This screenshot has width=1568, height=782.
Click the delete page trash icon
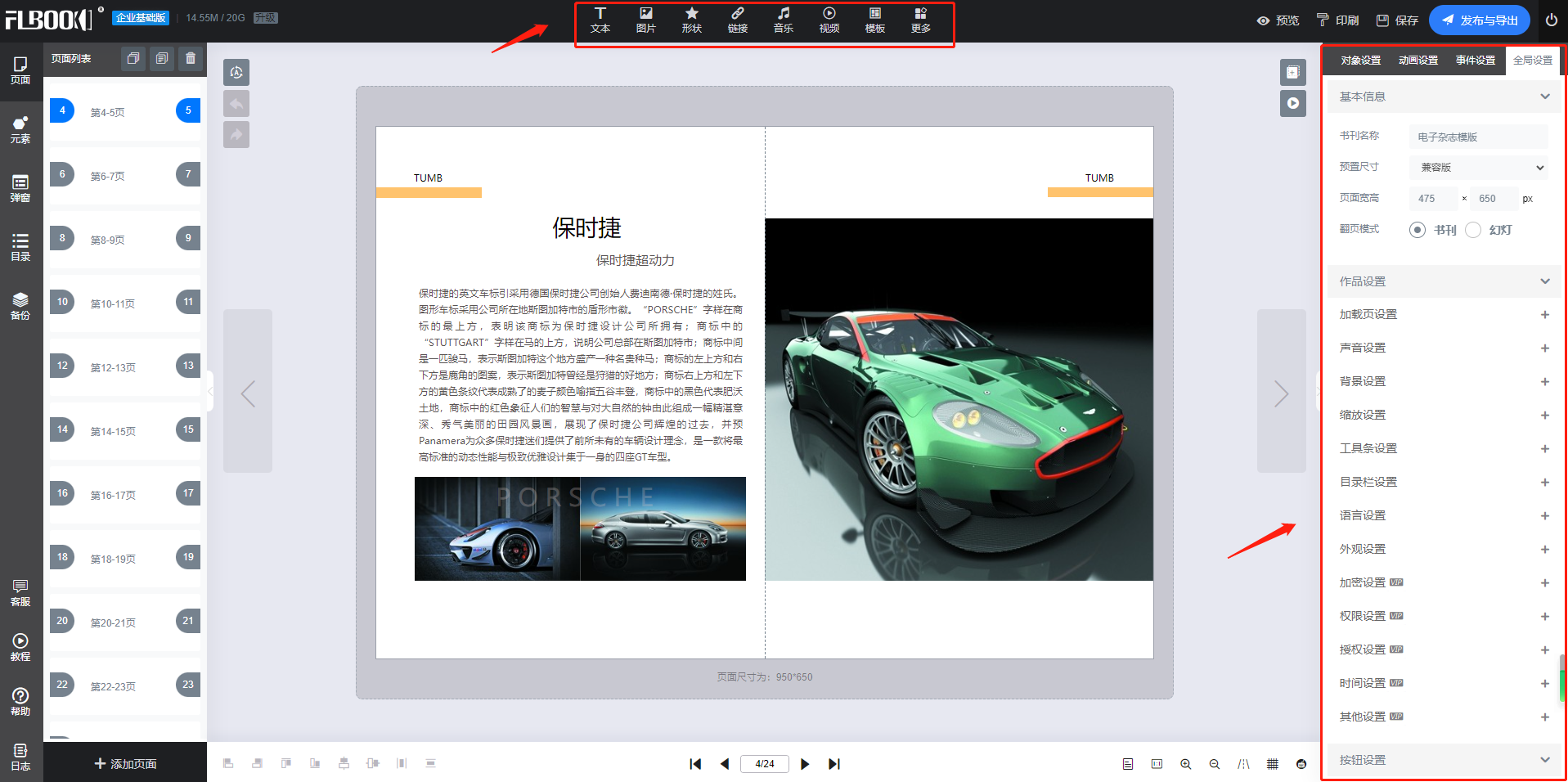[191, 58]
